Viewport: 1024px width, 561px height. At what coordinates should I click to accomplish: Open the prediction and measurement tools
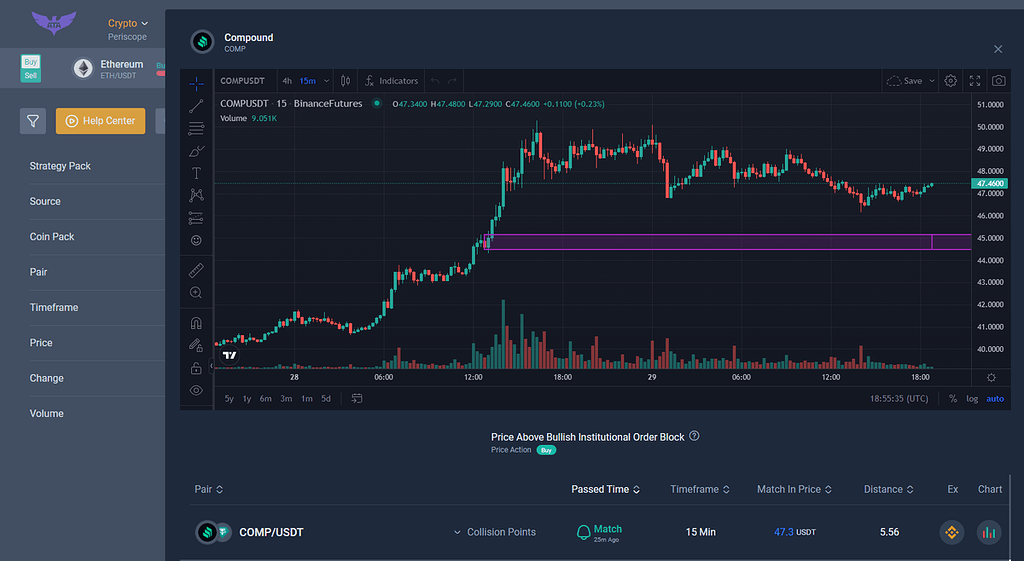point(196,217)
